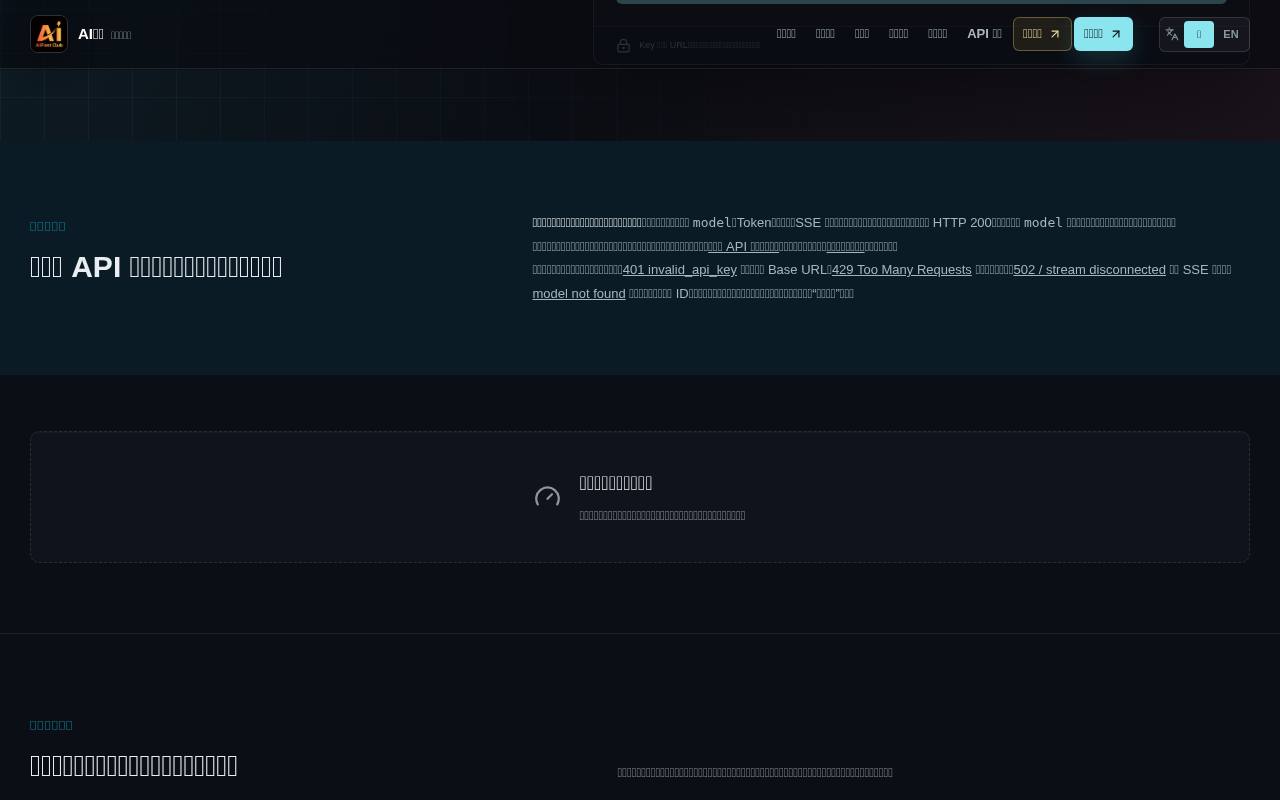The height and width of the screenshot is (800, 1280).
Task: Open the 429 Too Many Requests link
Action: (x=901, y=270)
